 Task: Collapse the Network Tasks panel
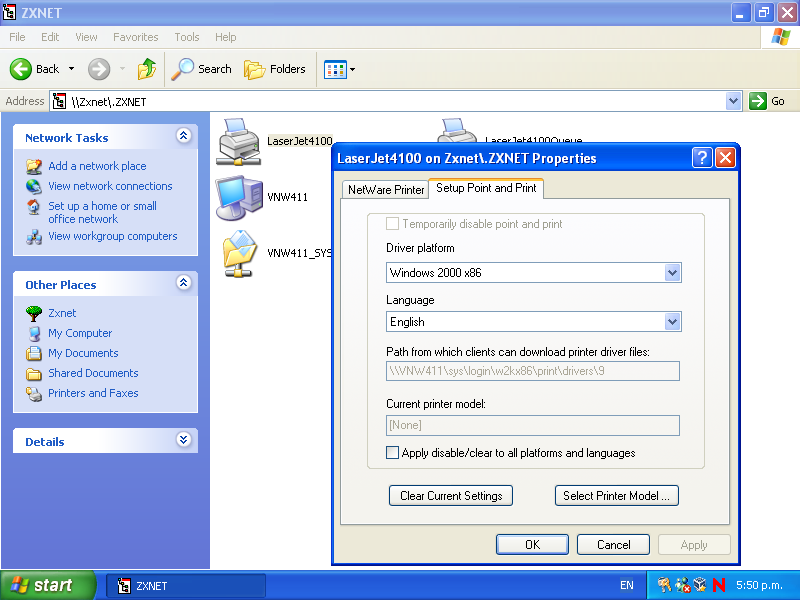pyautogui.click(x=184, y=136)
